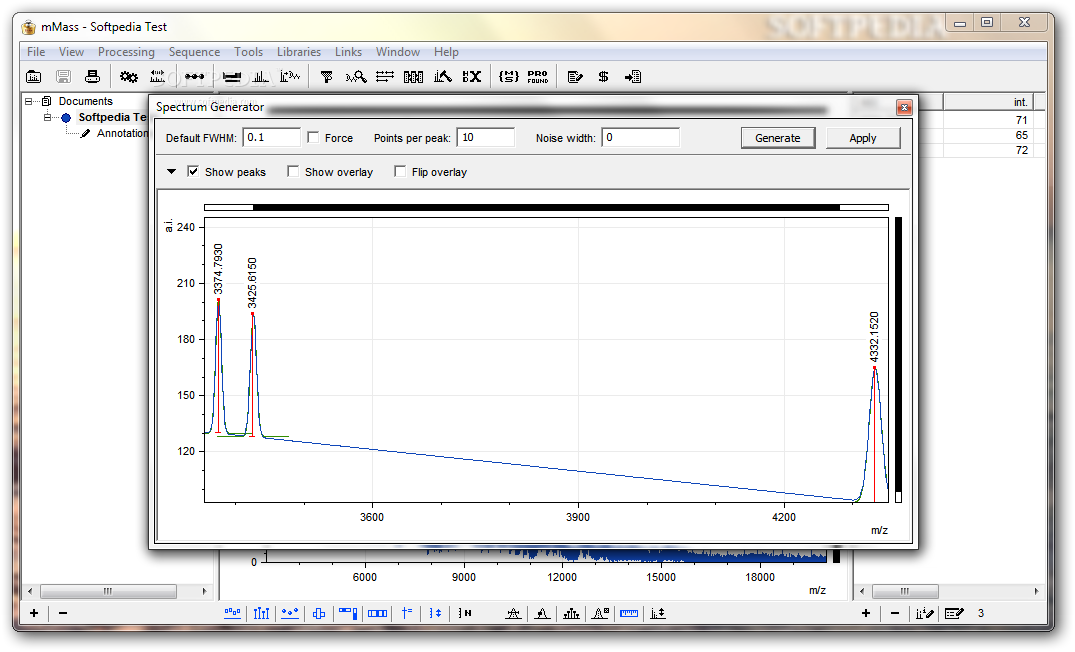Screen dimensions: 1075x652
Task: Click the Default FWHM input field
Action: click(271, 137)
